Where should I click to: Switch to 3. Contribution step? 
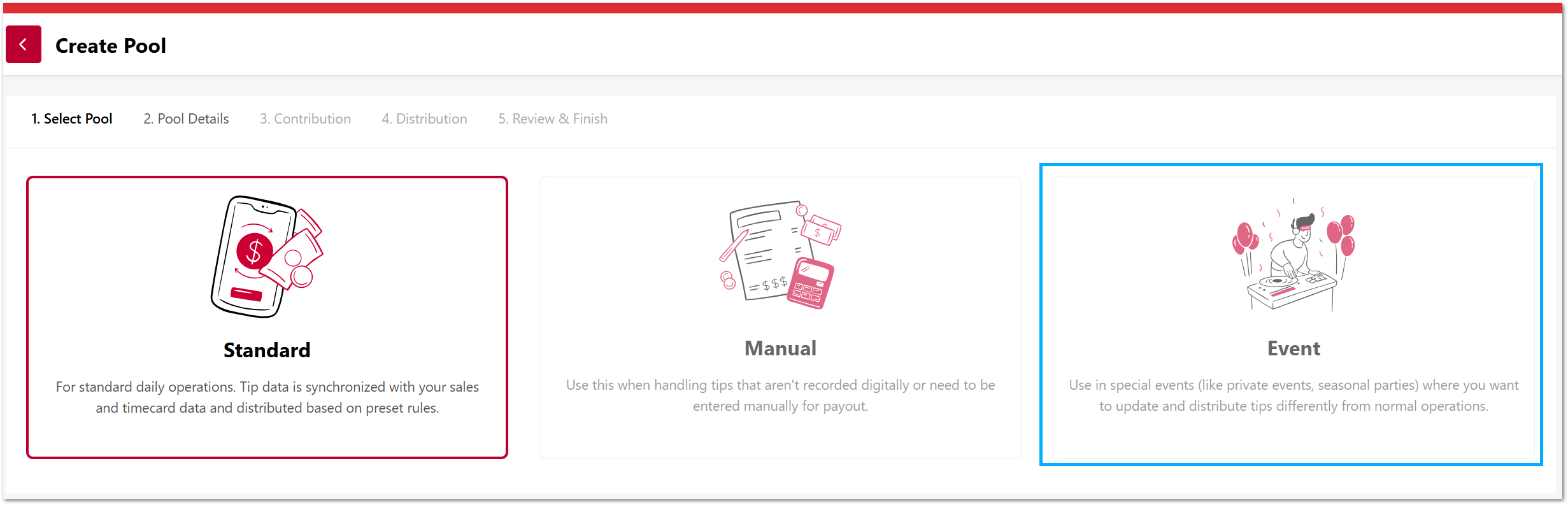305,119
